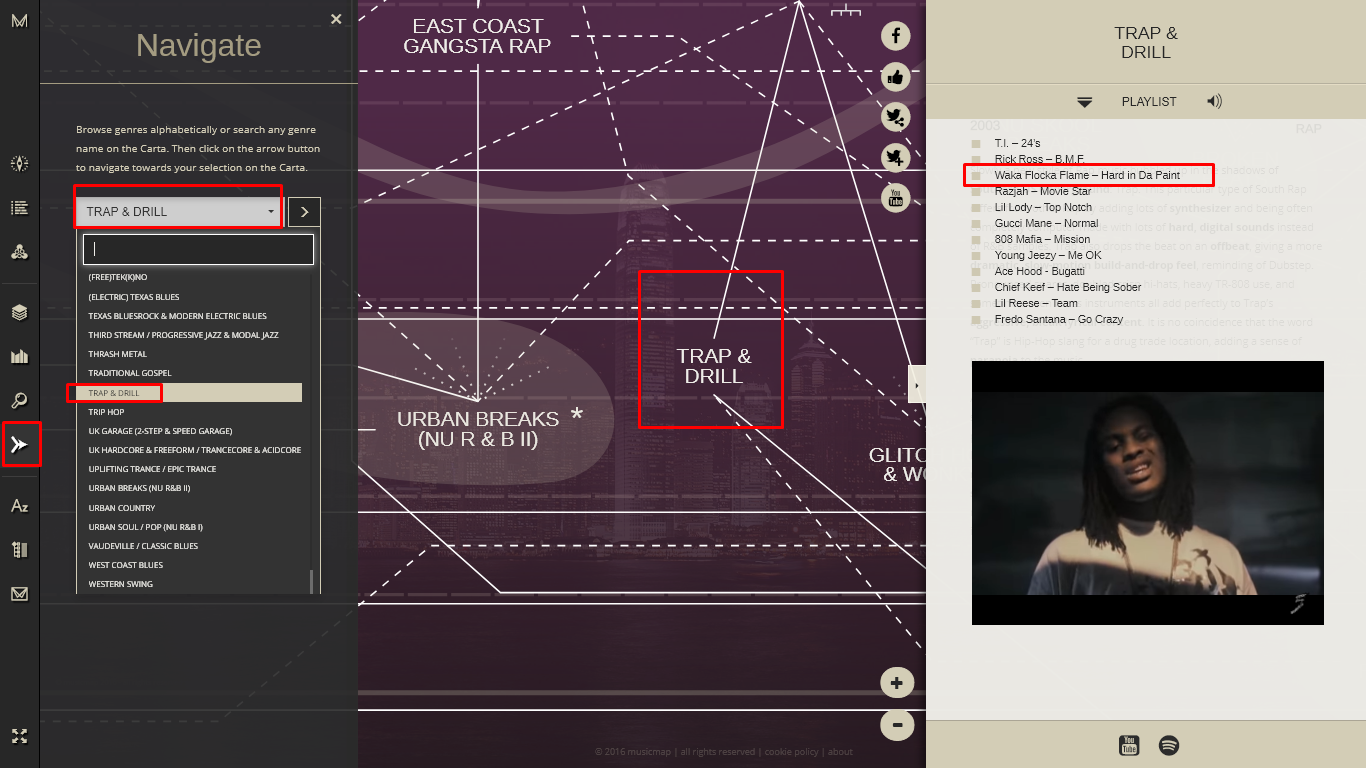Click the round YouTube channel icon
The width and height of the screenshot is (1366, 768).
(895, 198)
